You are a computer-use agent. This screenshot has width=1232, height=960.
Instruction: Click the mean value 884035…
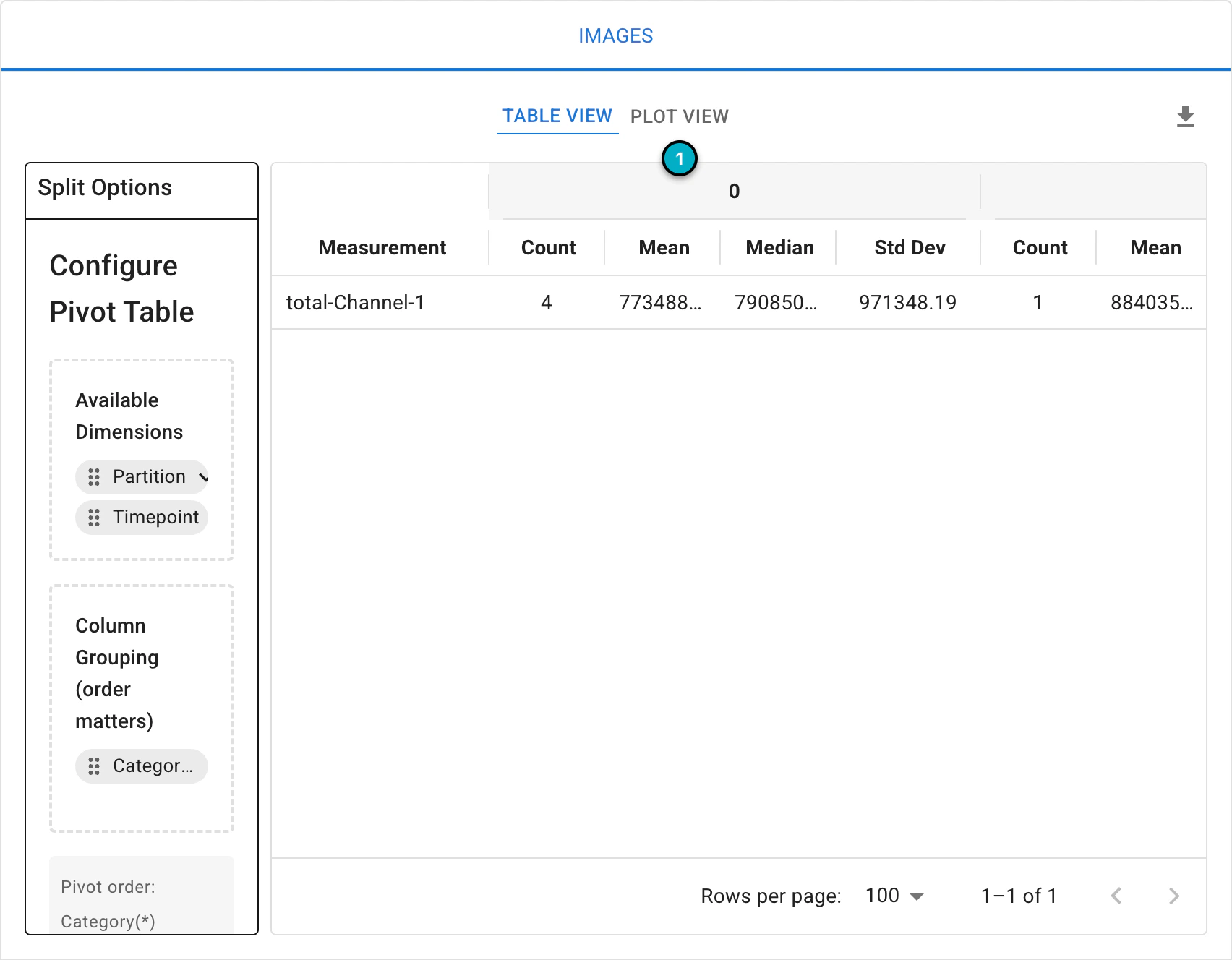(1152, 303)
